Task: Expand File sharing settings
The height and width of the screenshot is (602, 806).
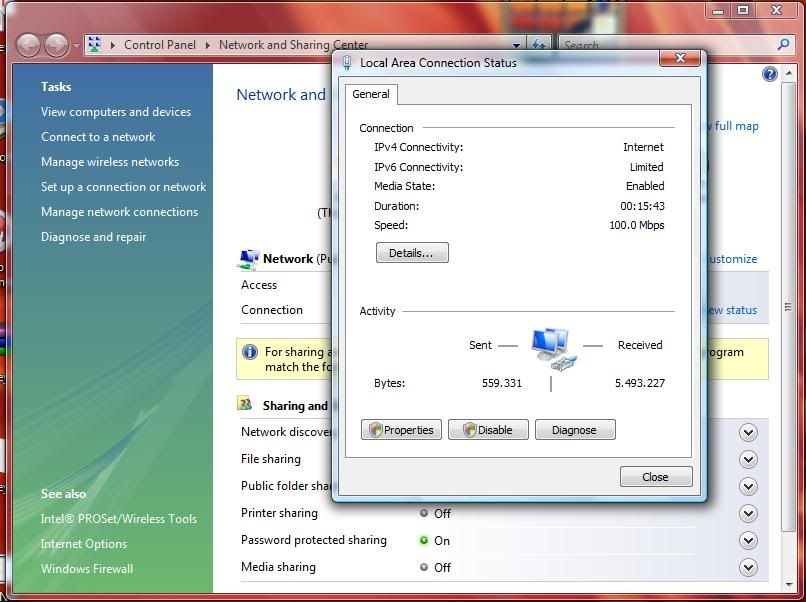Action: tap(748, 460)
